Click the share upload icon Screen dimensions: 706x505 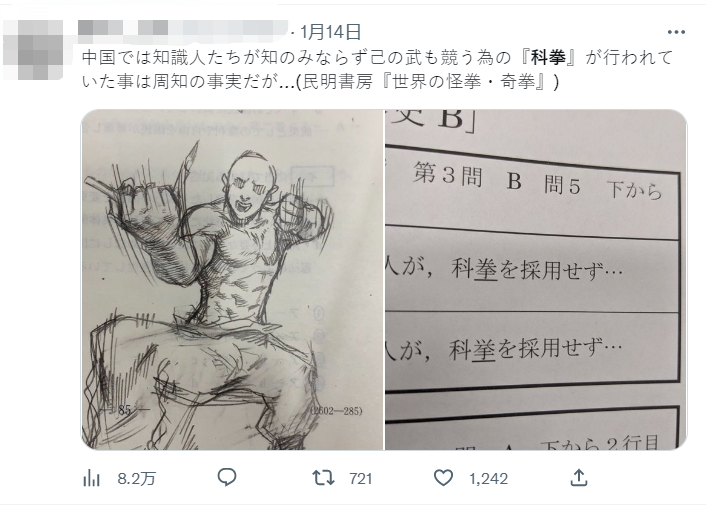point(579,478)
